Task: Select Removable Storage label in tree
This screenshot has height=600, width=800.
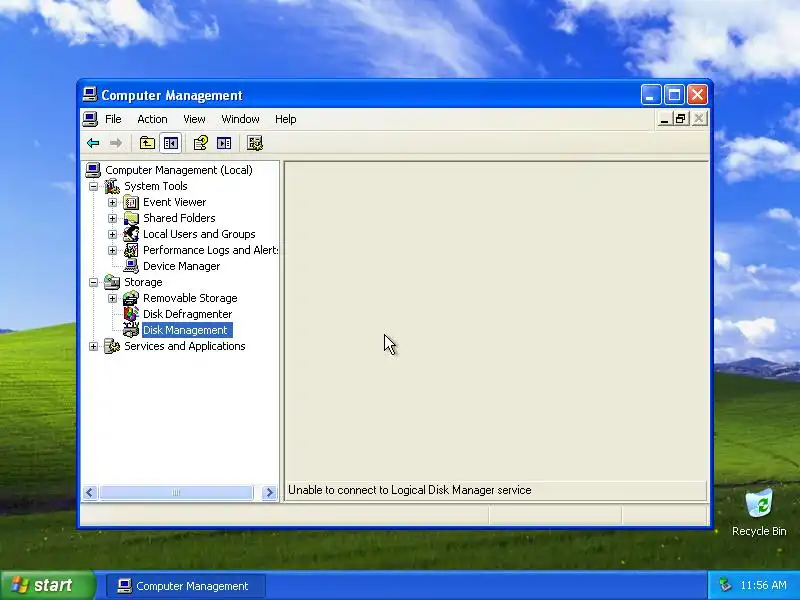Action: (190, 298)
